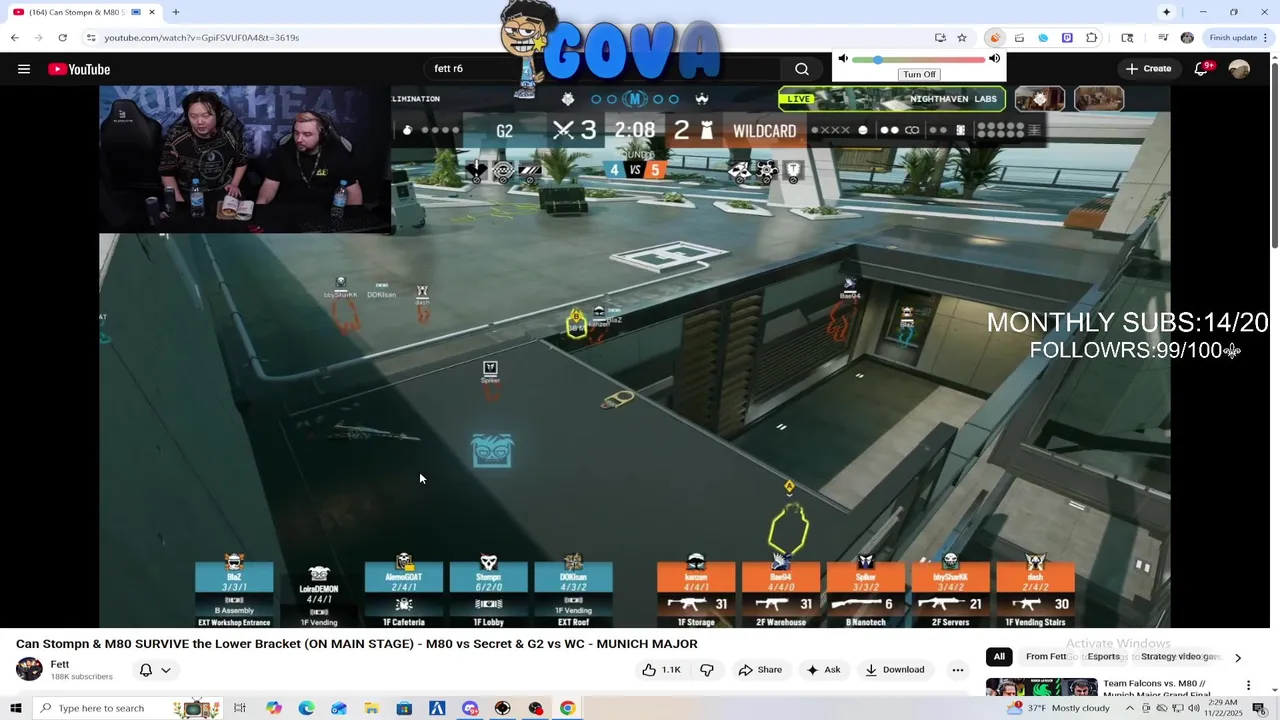Image resolution: width=1280 pixels, height=720 pixels.
Task: Go to the YouTube home logo
Action: click(79, 69)
